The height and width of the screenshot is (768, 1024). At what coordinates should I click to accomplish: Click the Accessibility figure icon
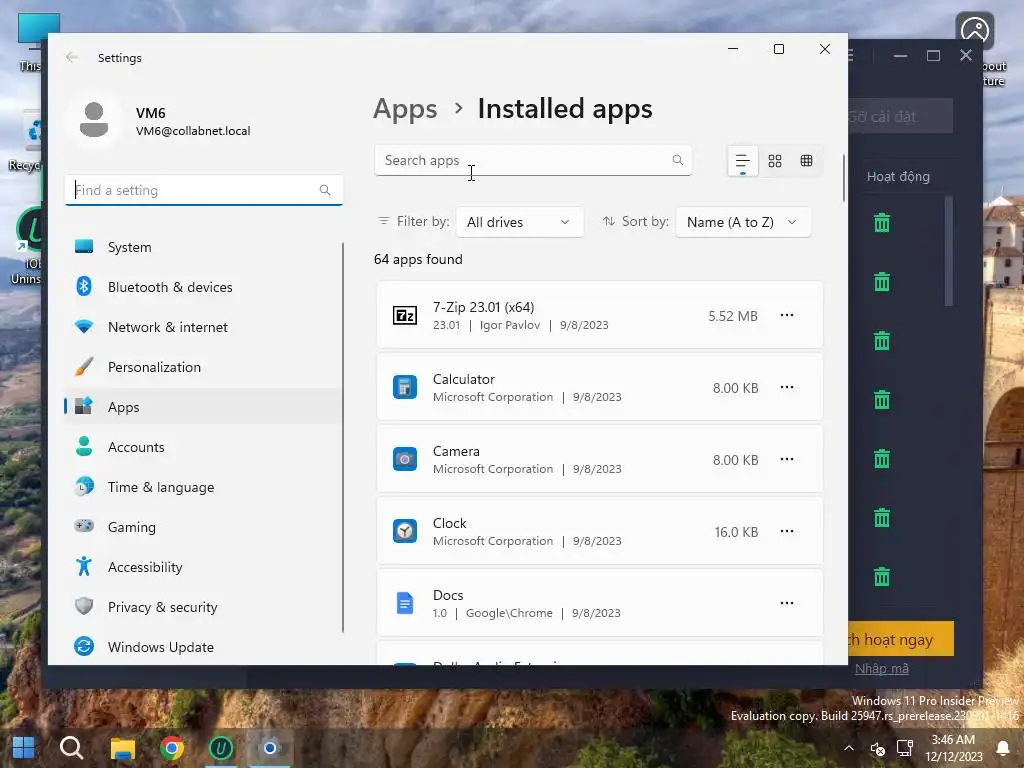click(84, 566)
